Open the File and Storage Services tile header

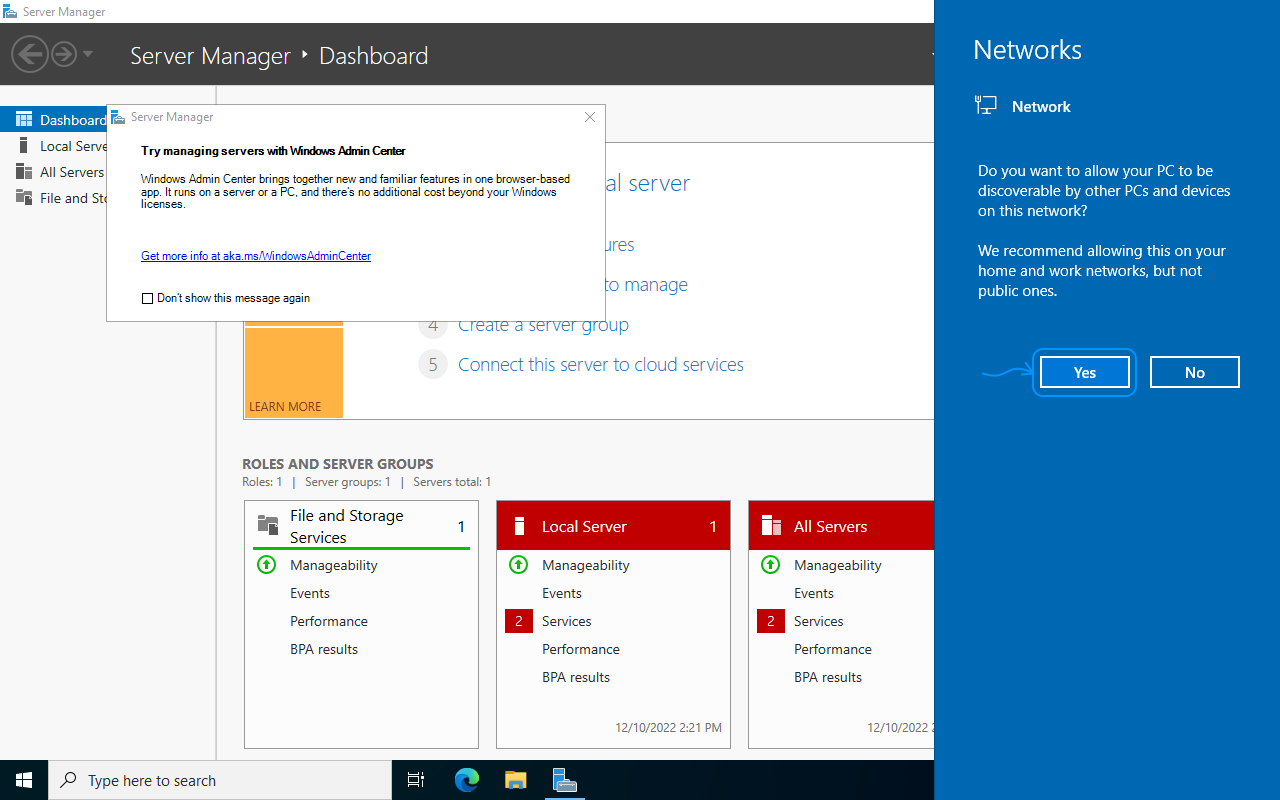coord(361,526)
